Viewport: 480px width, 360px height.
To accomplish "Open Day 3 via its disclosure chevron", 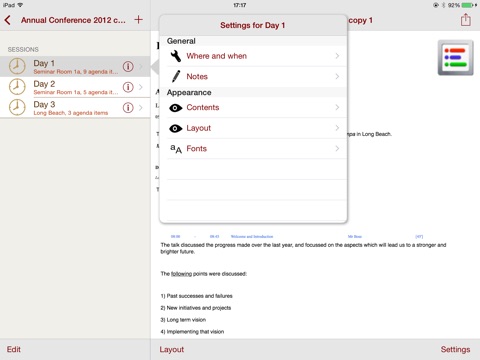I will click(x=141, y=108).
